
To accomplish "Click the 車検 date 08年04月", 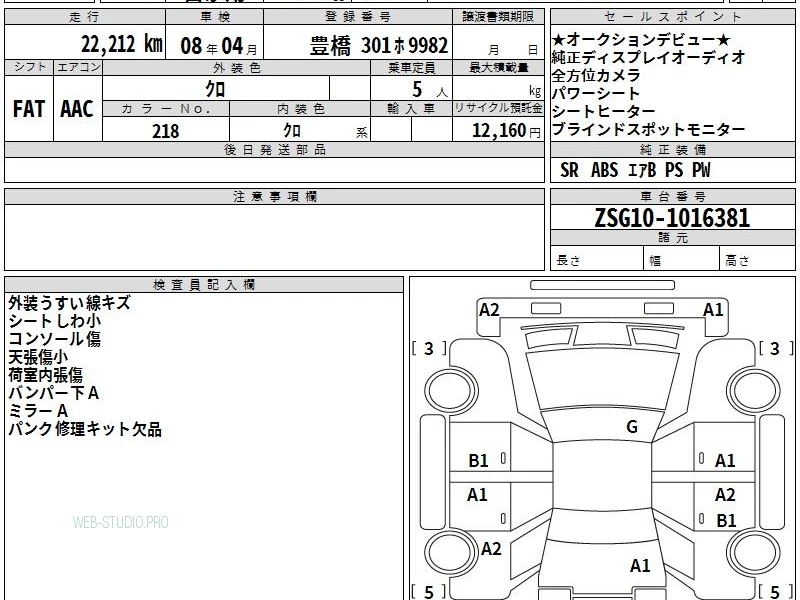I will pyautogui.click(x=219, y=46).
